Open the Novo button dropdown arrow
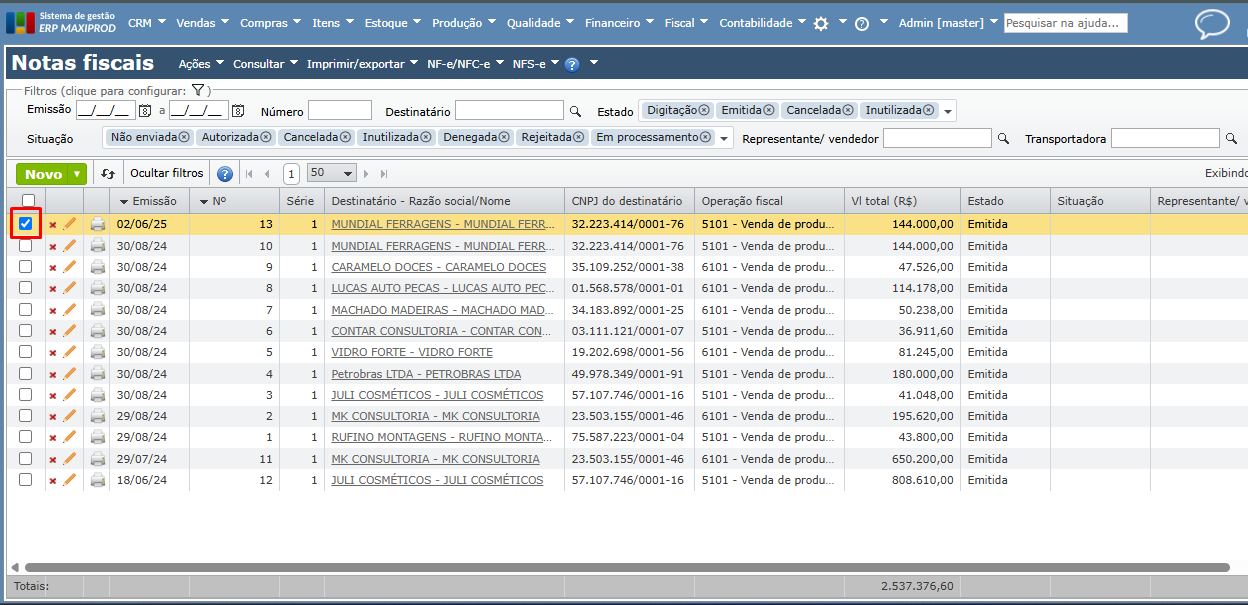Viewport: 1248px width, 605px height. 77,174
